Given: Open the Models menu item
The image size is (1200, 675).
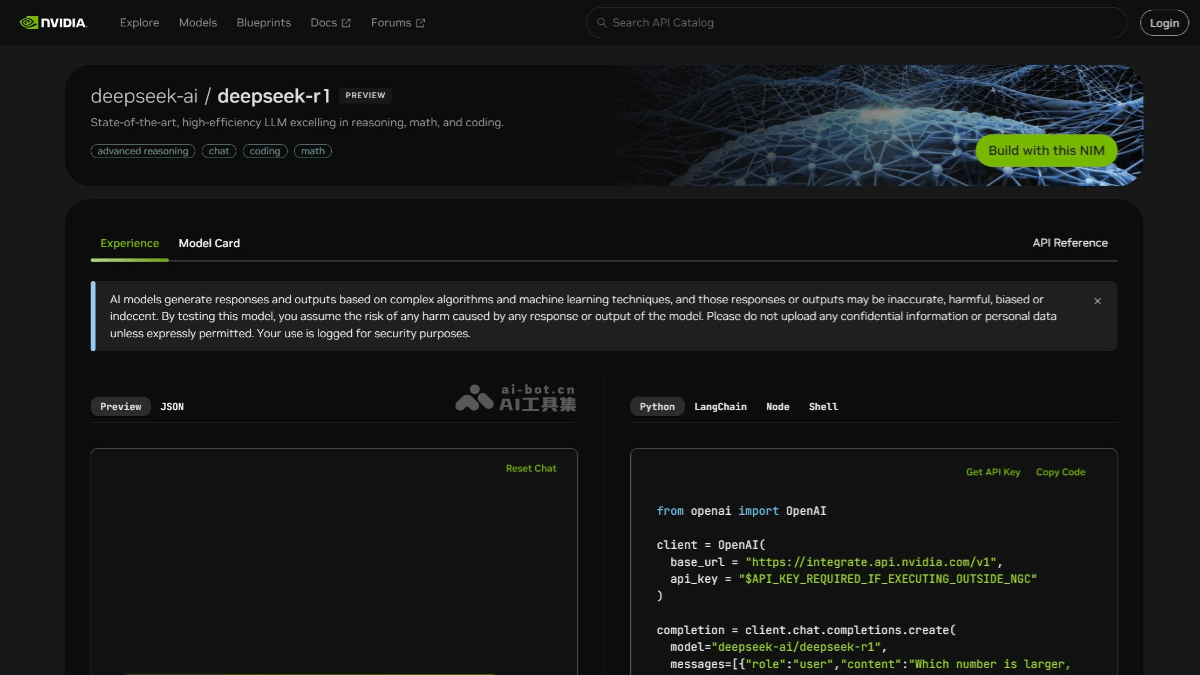Looking at the screenshot, I should (x=198, y=22).
